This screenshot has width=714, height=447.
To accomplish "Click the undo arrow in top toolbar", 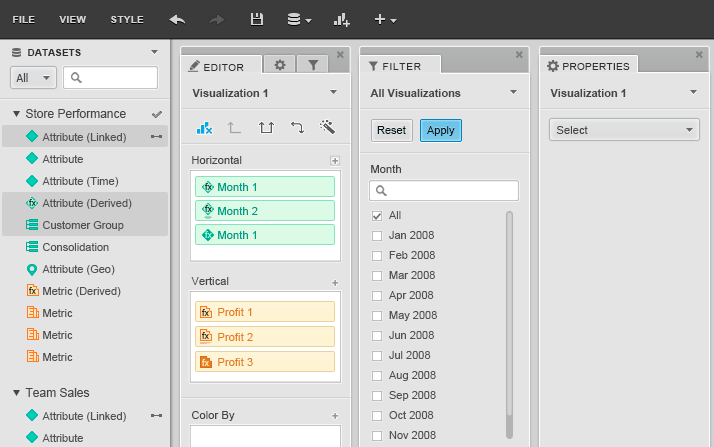I will point(177,19).
